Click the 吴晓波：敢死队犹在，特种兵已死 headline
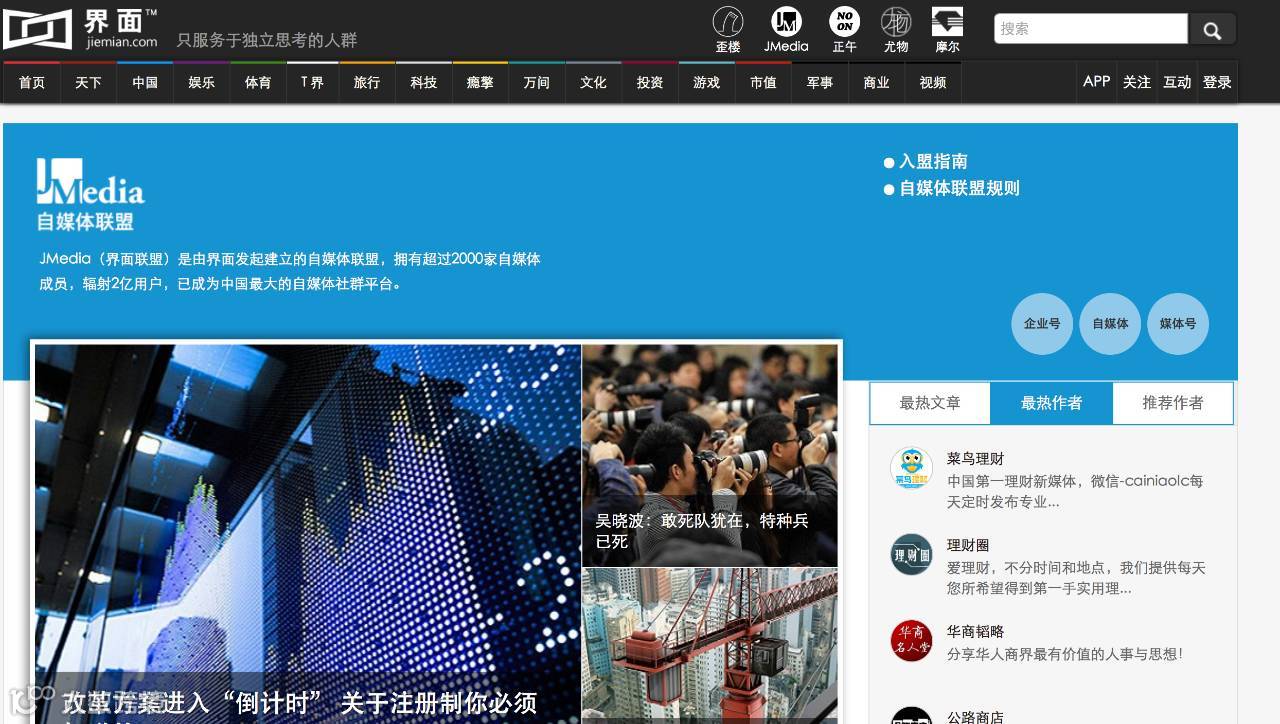This screenshot has height=724, width=1280. pos(702,531)
